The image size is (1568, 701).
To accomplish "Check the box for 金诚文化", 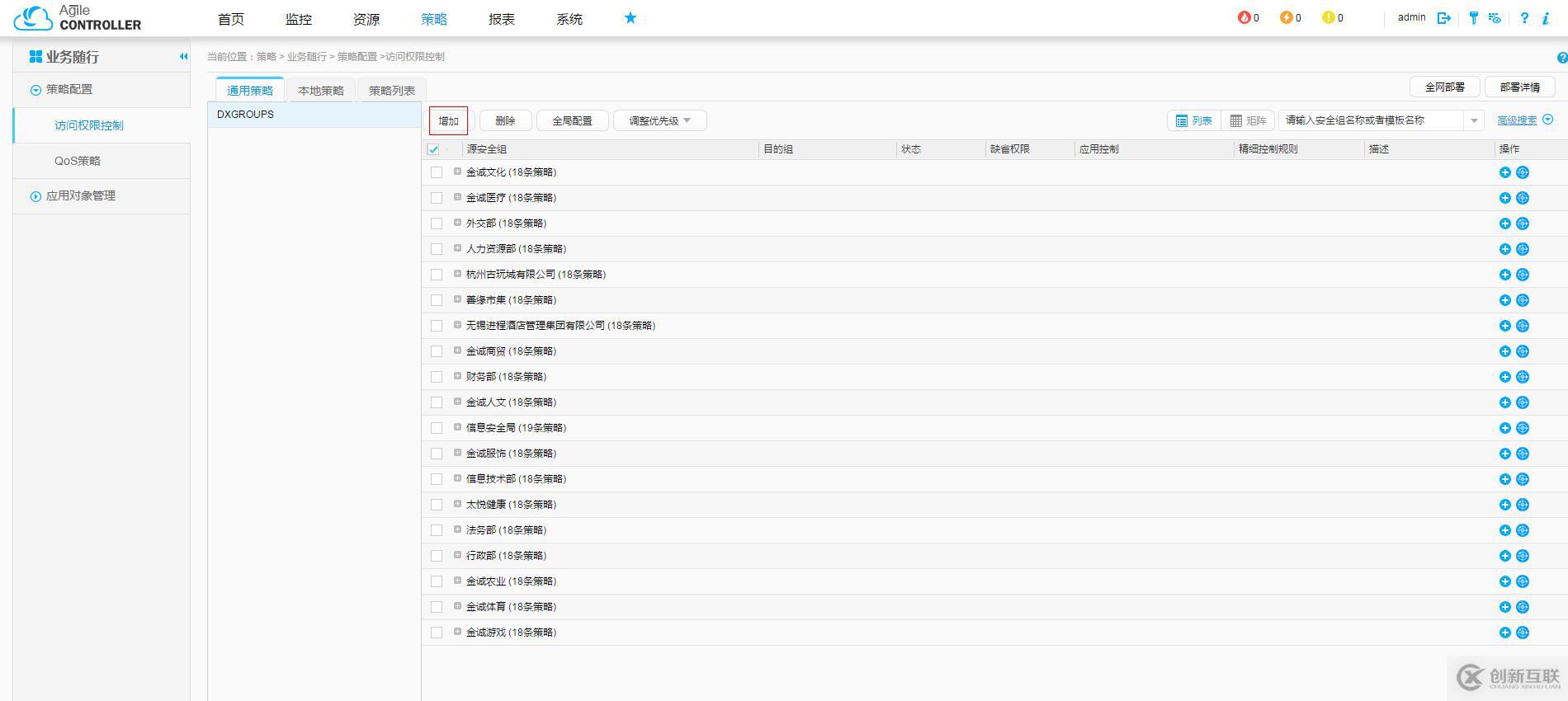I will coord(437,172).
